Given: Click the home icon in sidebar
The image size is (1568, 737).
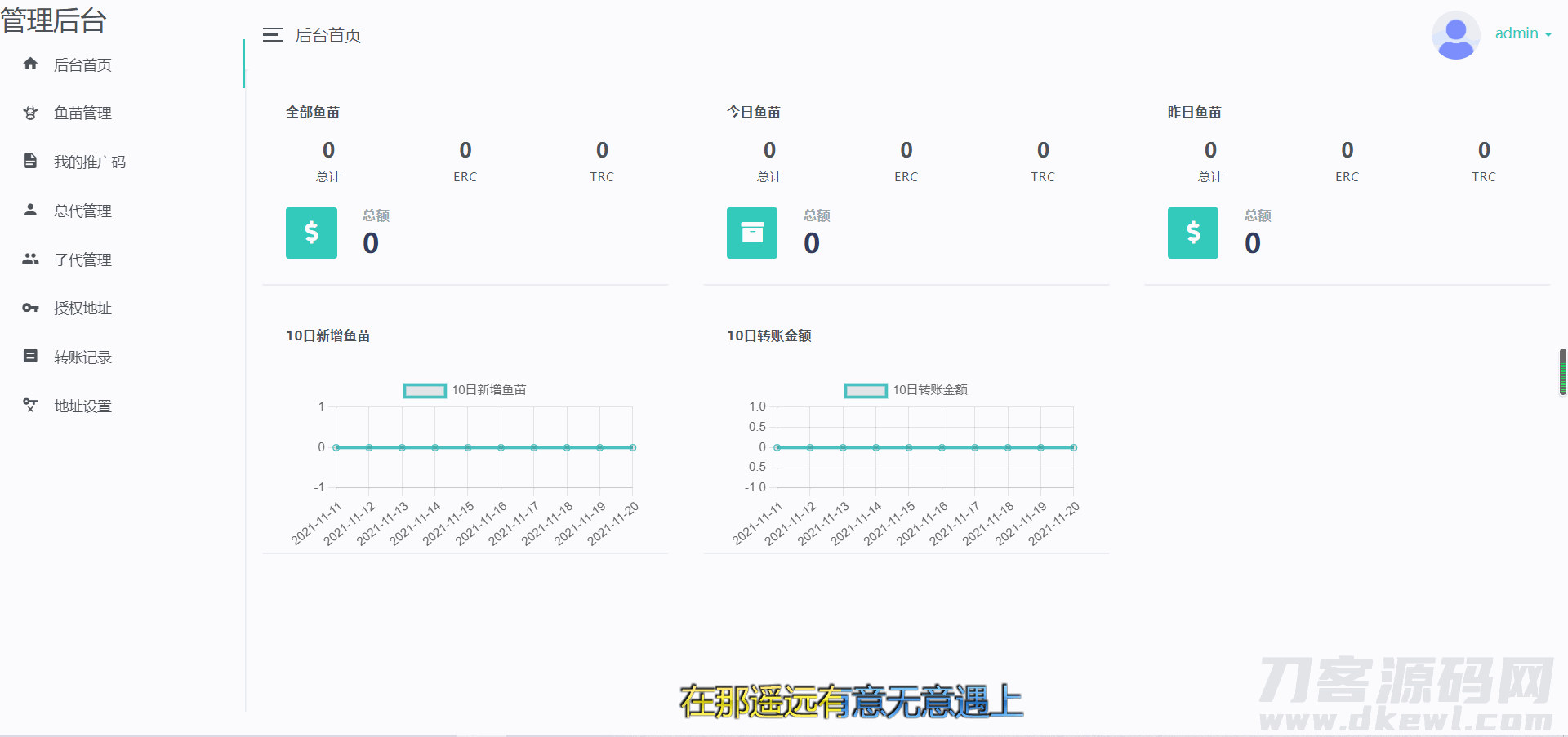Looking at the screenshot, I should (x=30, y=64).
